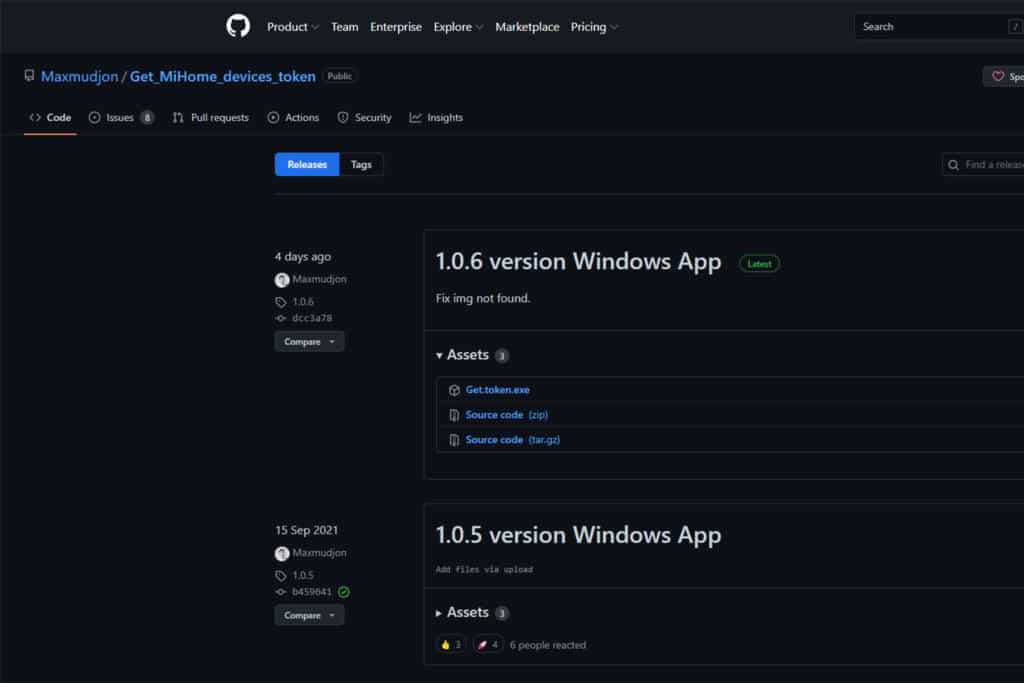Click the Public repository badge
This screenshot has width=1024, height=683.
tap(340, 76)
